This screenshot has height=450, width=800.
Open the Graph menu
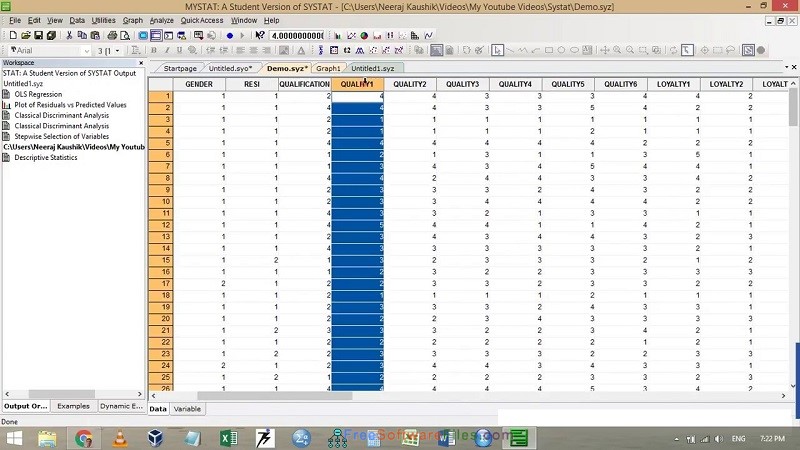133,20
